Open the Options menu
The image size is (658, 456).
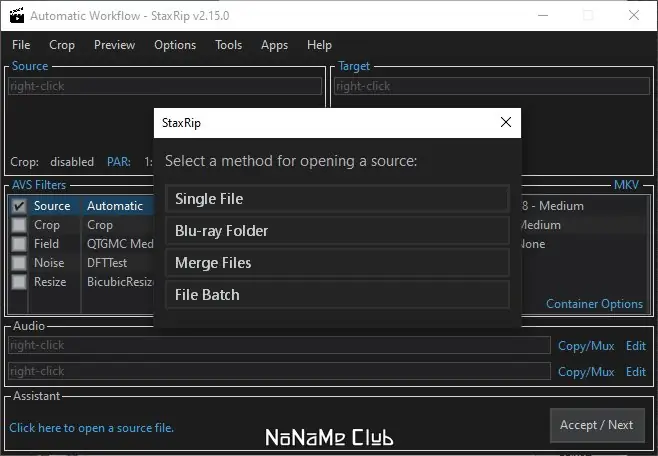point(175,45)
